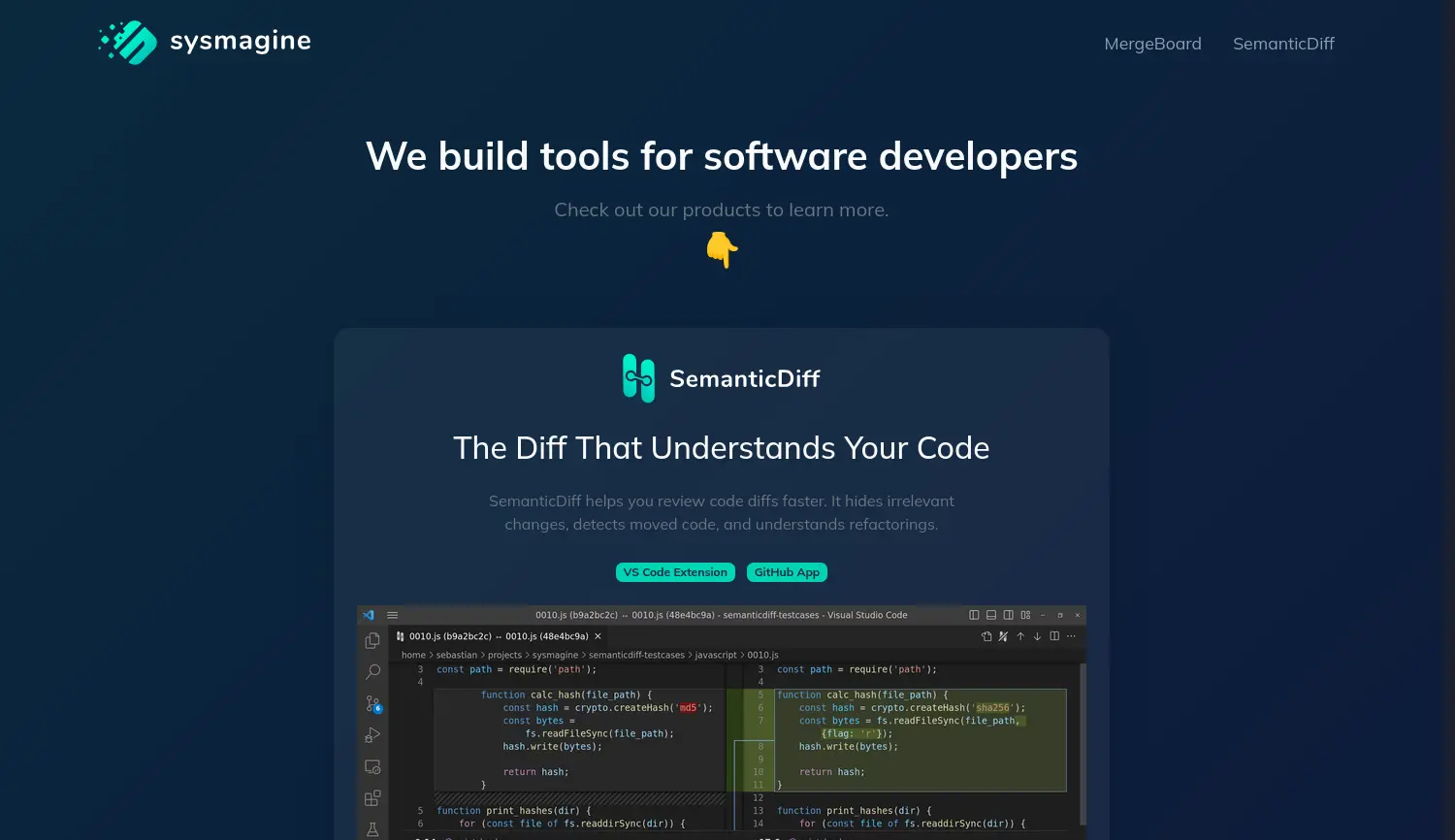Go to next change arrow

coord(1037,636)
